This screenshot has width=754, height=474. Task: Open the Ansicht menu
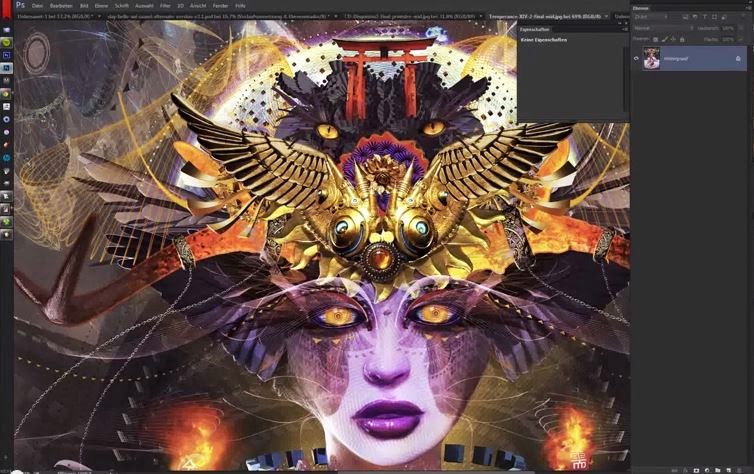pyautogui.click(x=198, y=6)
